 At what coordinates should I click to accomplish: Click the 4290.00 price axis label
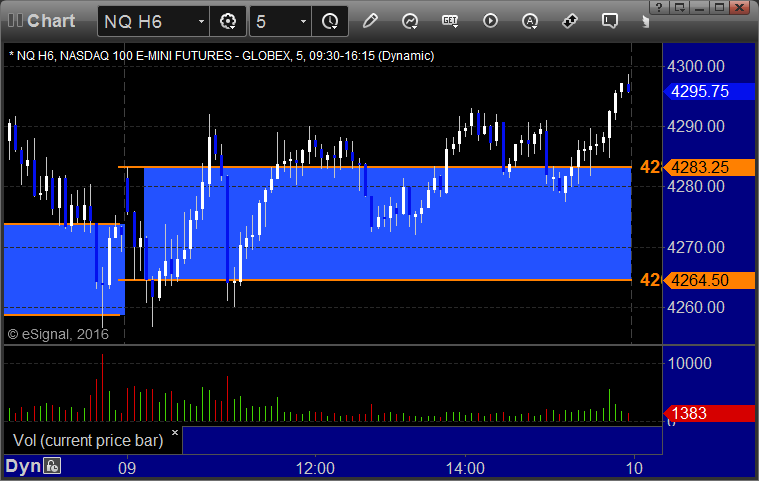click(x=696, y=126)
